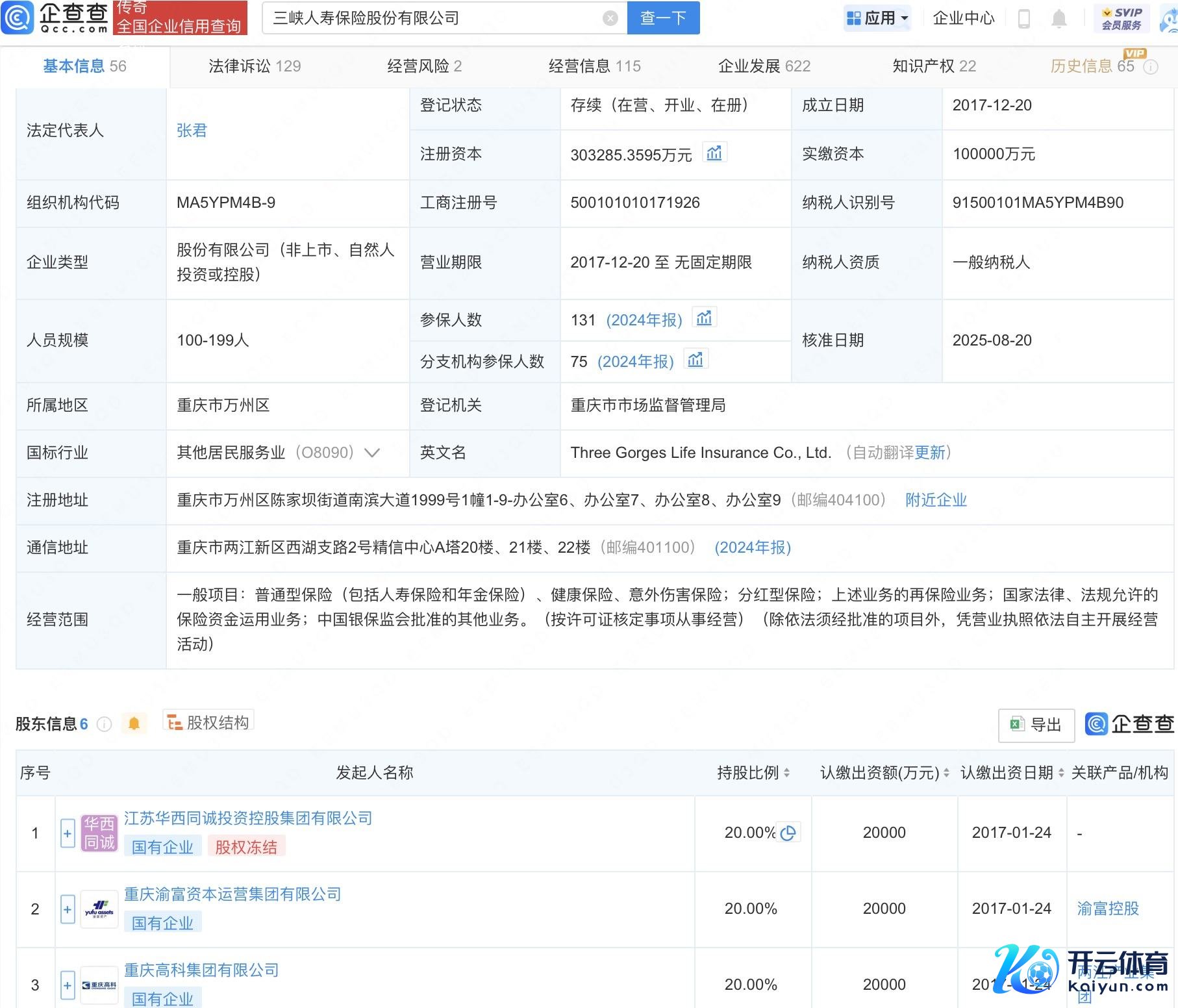
Task: Open the pie chart icon beside 20.00%
Action: pyautogui.click(x=788, y=833)
